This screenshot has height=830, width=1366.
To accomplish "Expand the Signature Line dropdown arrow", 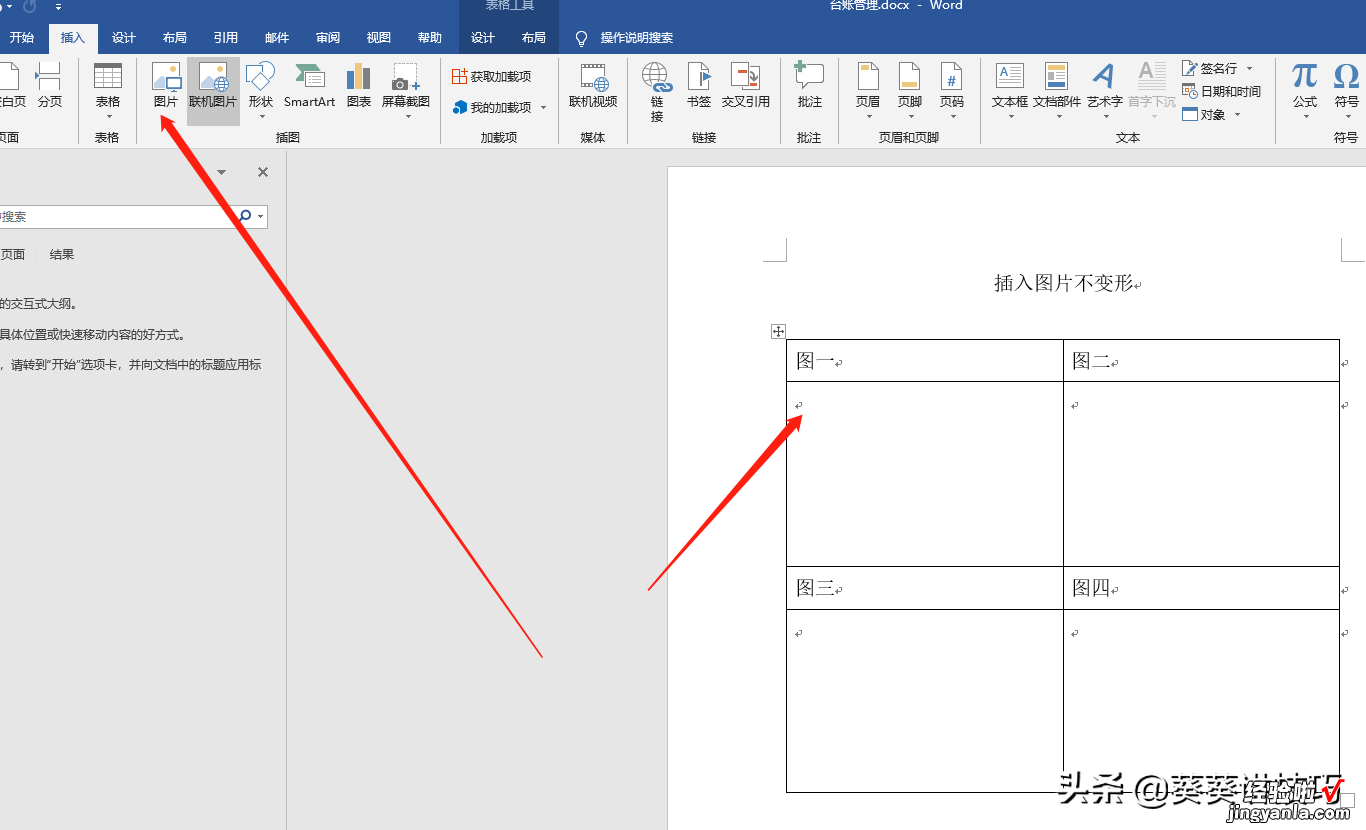I will (x=1250, y=68).
